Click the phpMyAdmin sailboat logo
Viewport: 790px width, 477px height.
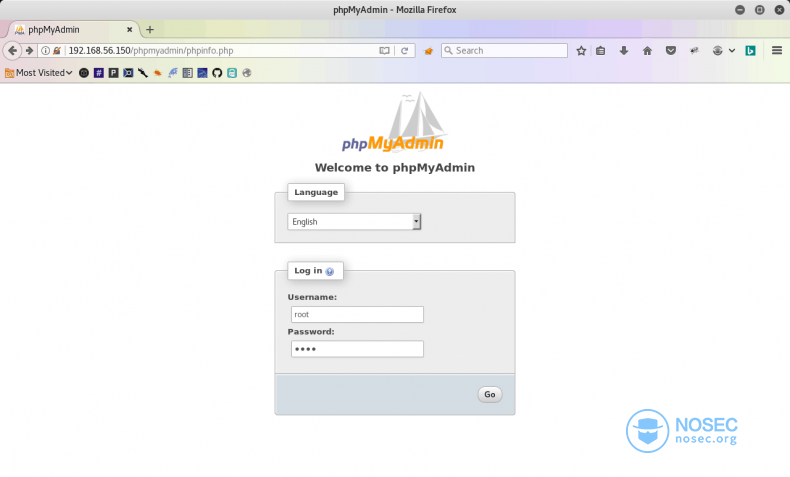click(x=394, y=122)
